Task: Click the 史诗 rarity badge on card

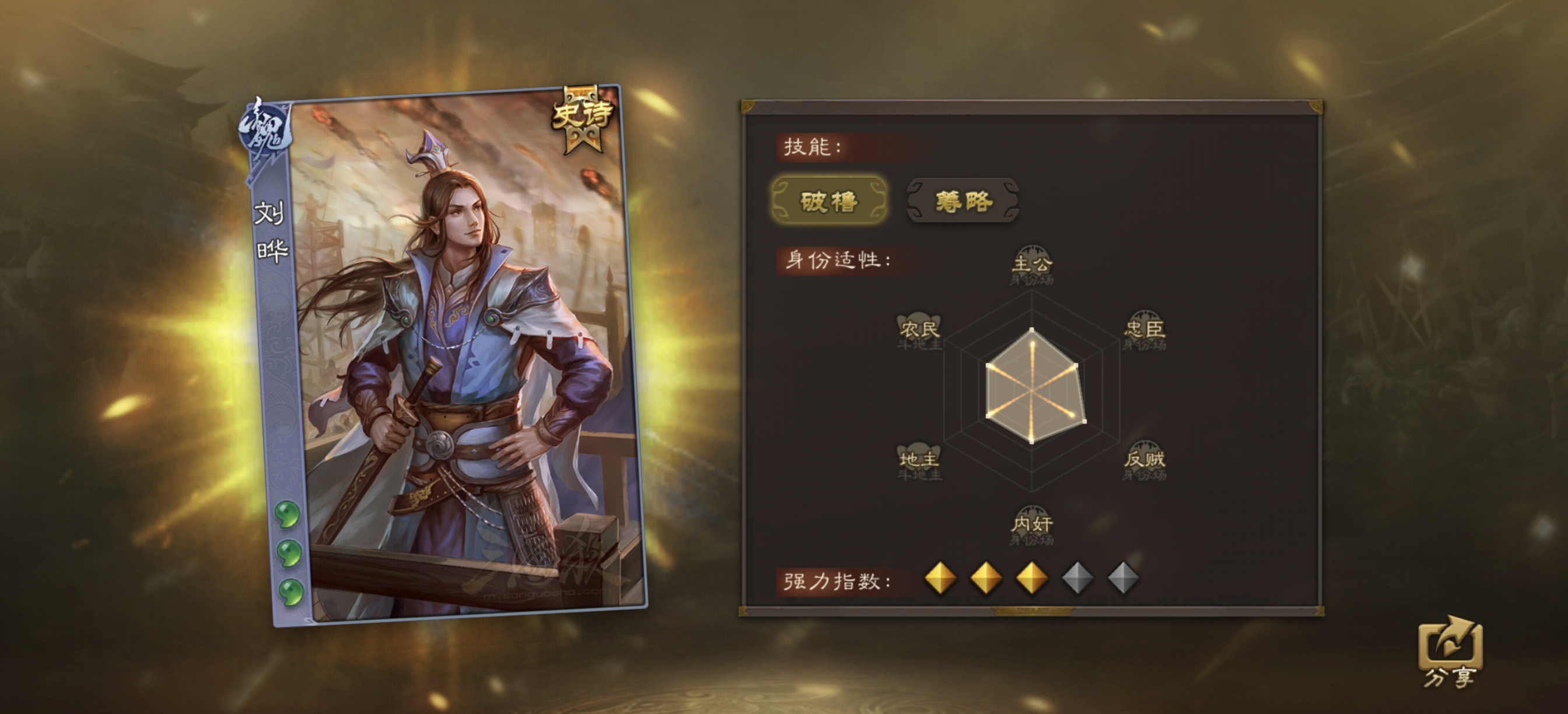Action: pos(582,118)
